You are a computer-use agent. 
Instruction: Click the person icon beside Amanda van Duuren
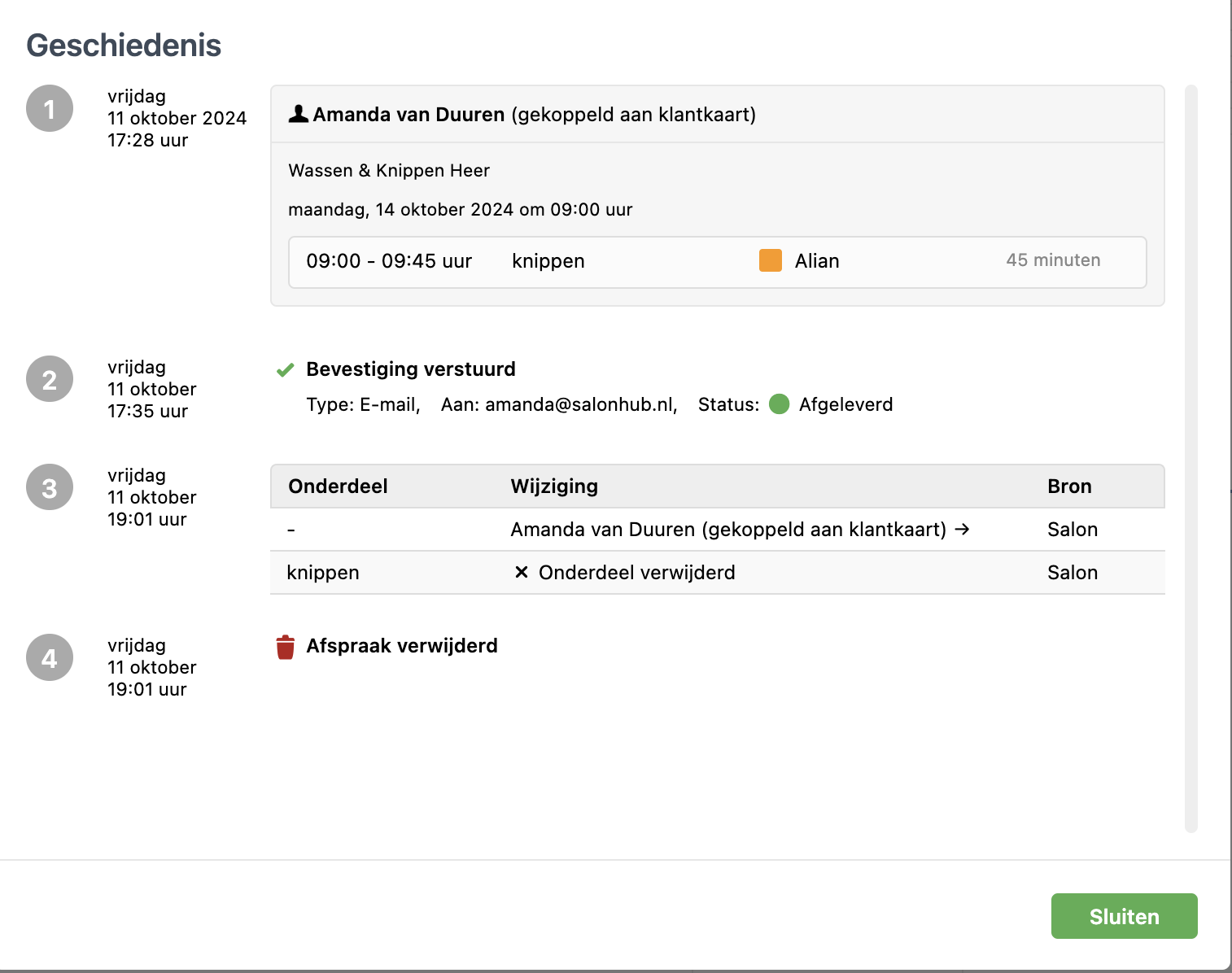(x=298, y=114)
